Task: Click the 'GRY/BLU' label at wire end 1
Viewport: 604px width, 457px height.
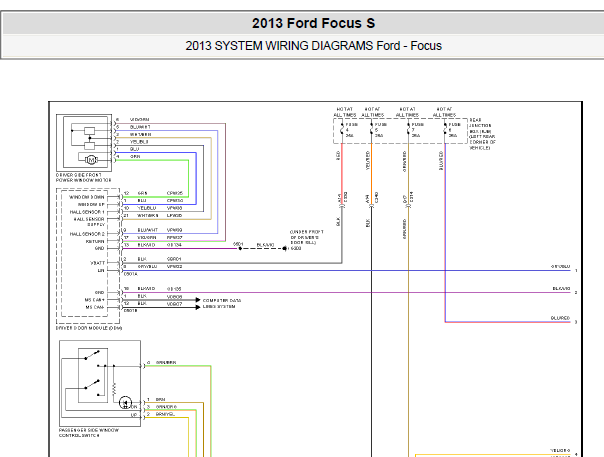Action: pyautogui.click(x=560, y=266)
